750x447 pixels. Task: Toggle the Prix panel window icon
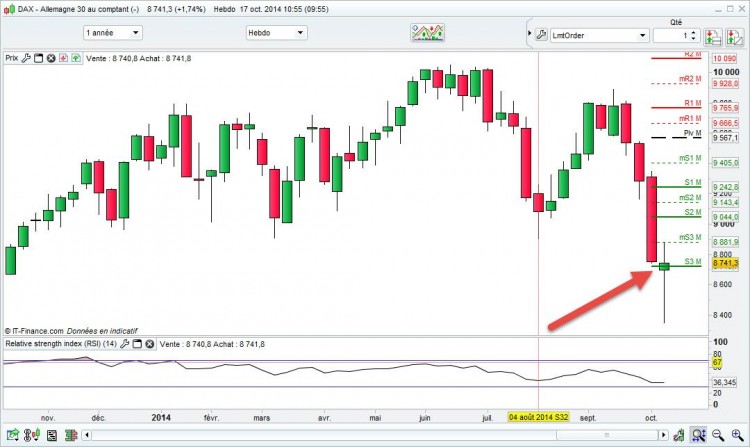[38, 58]
